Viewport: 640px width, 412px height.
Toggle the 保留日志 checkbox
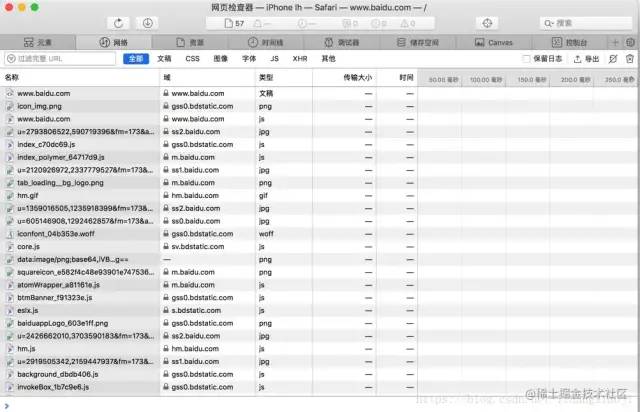[x=526, y=59]
